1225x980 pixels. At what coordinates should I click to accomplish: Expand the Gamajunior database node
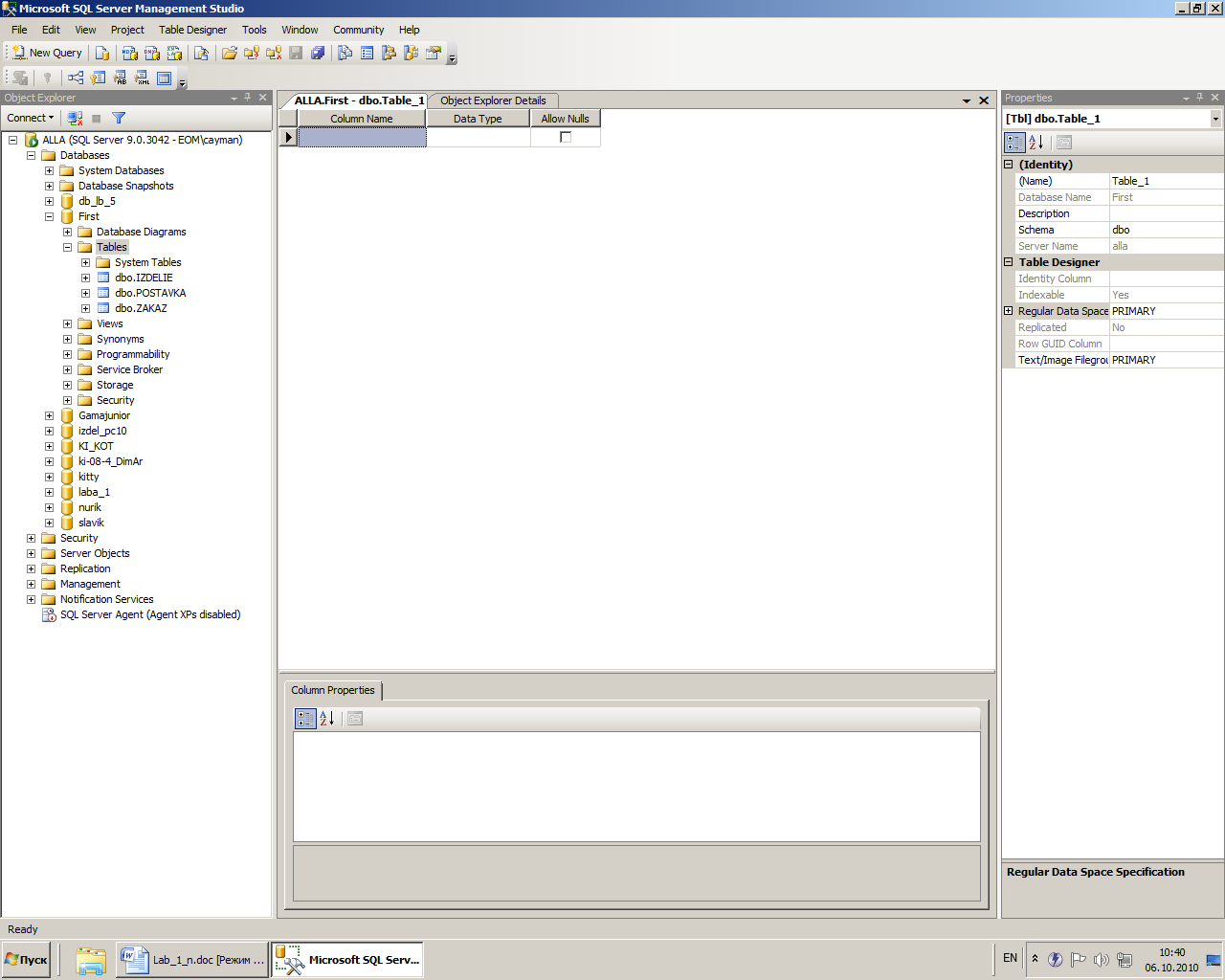(49, 415)
